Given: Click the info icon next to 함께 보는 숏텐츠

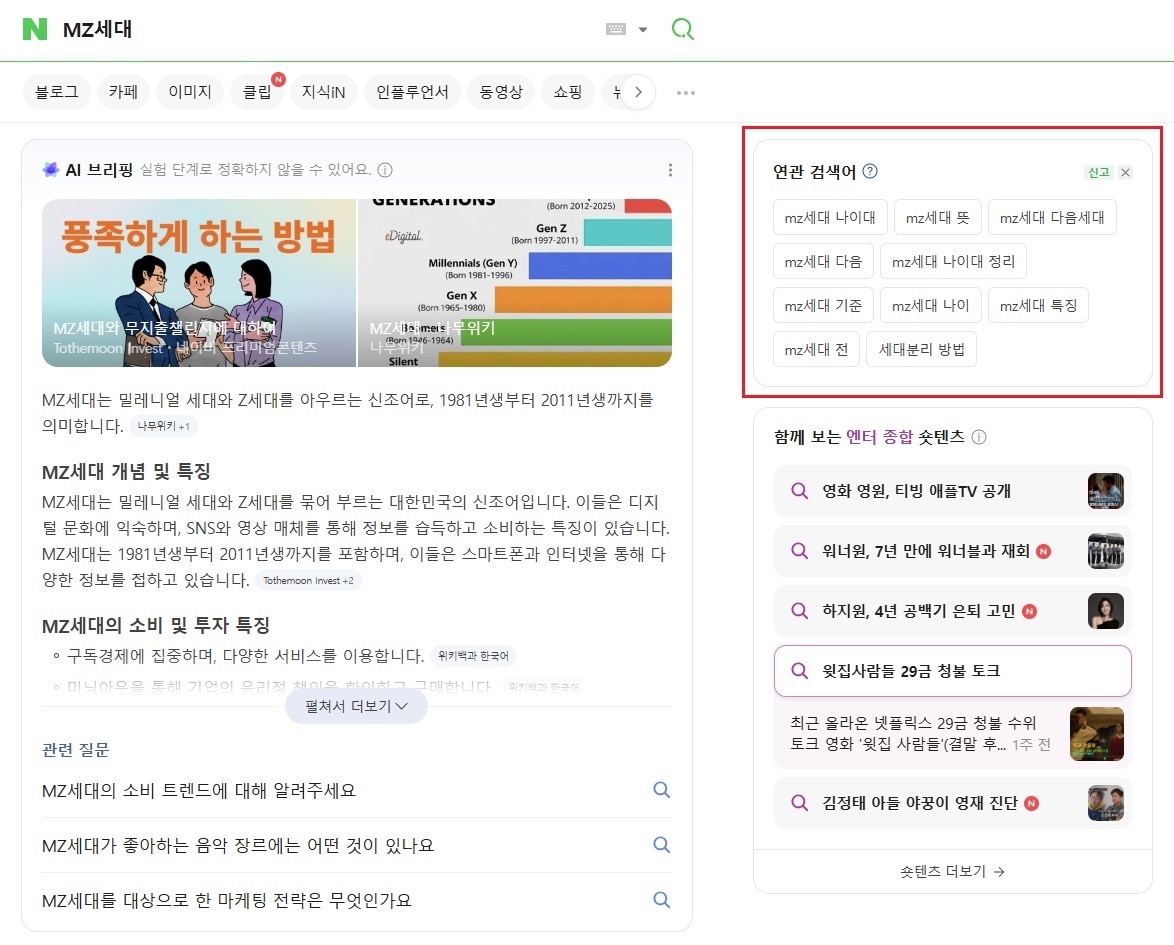Looking at the screenshot, I should pyautogui.click(x=978, y=437).
